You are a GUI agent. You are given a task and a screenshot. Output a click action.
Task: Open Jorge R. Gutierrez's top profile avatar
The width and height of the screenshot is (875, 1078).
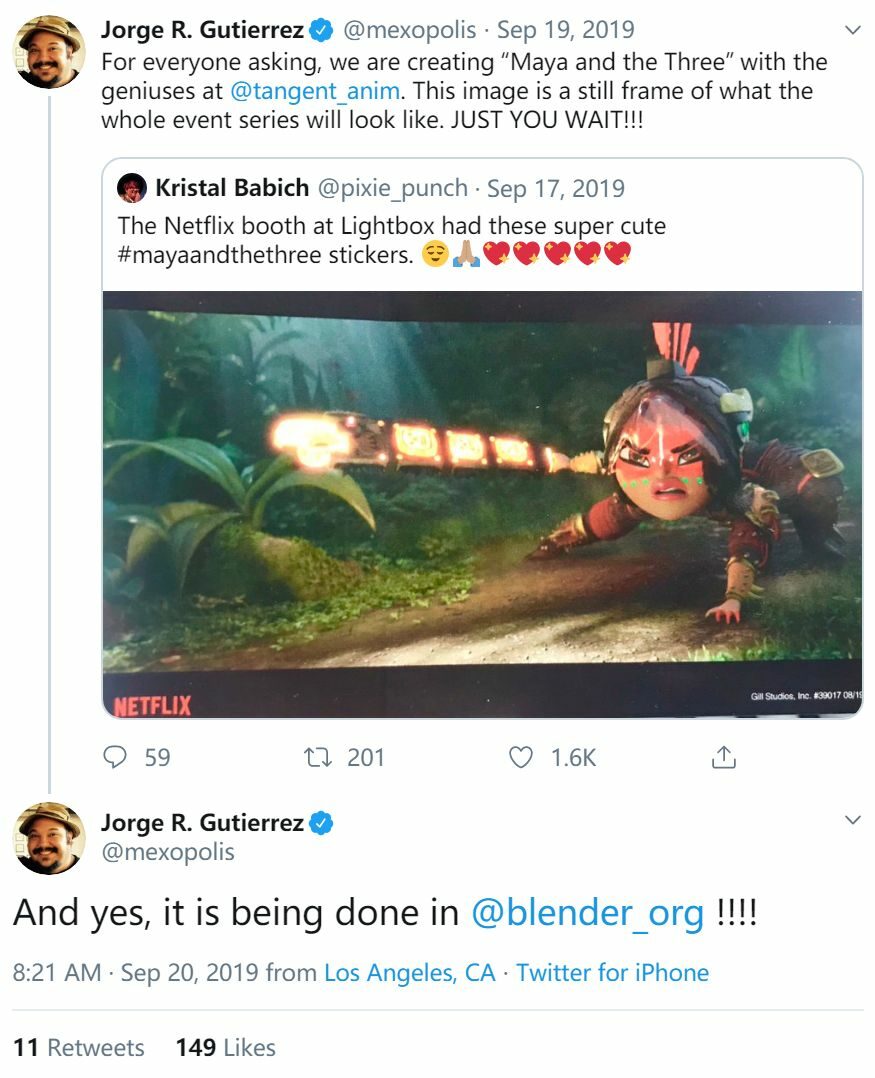click(x=48, y=52)
